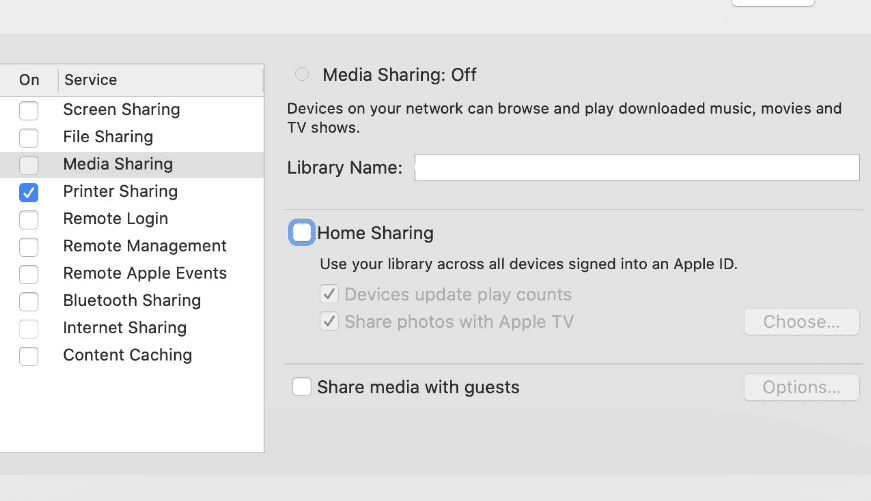Tick the Remote Management checkbox
The height and width of the screenshot is (501, 871).
coord(29,246)
